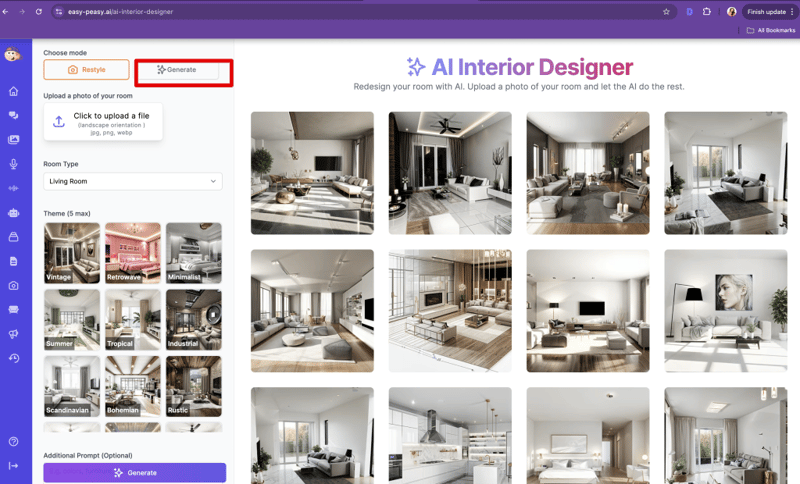Bookmark this page with star icon

[666, 12]
